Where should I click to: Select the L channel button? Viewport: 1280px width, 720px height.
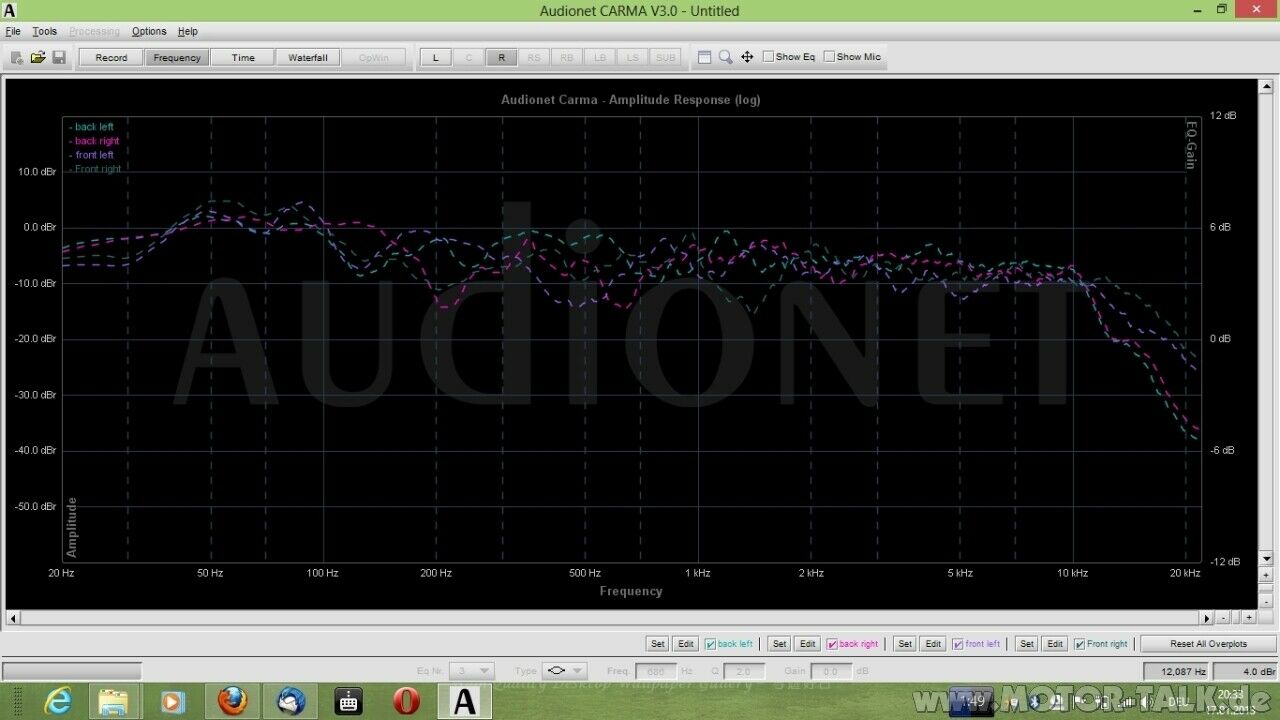point(435,57)
